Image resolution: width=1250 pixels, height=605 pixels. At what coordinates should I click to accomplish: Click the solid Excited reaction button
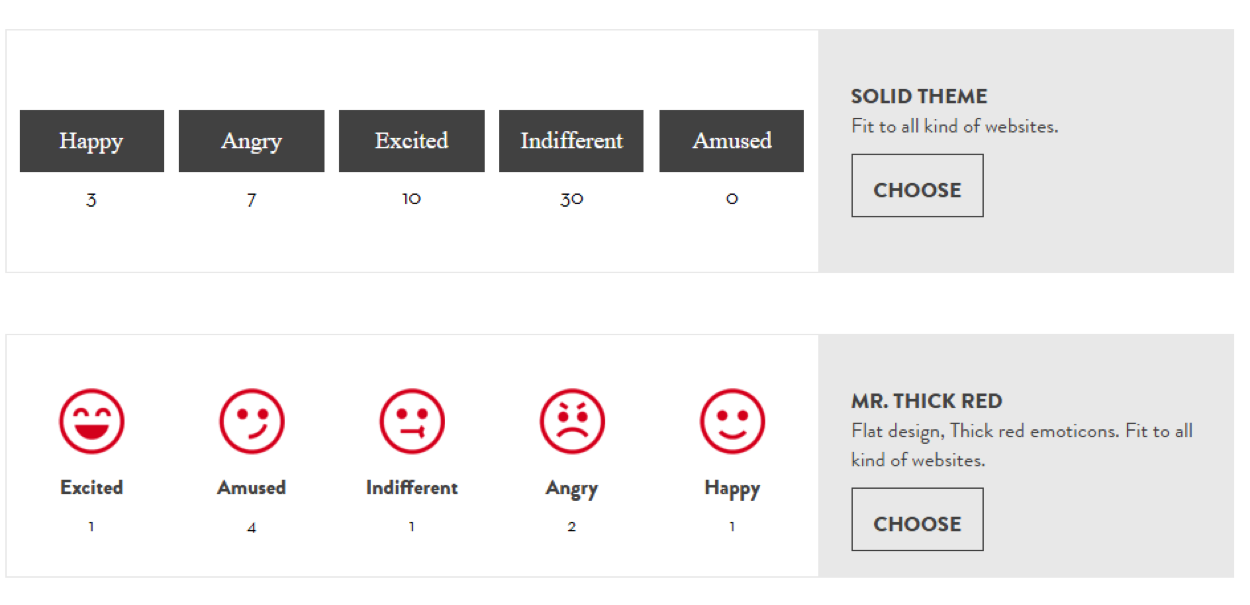pyautogui.click(x=412, y=141)
